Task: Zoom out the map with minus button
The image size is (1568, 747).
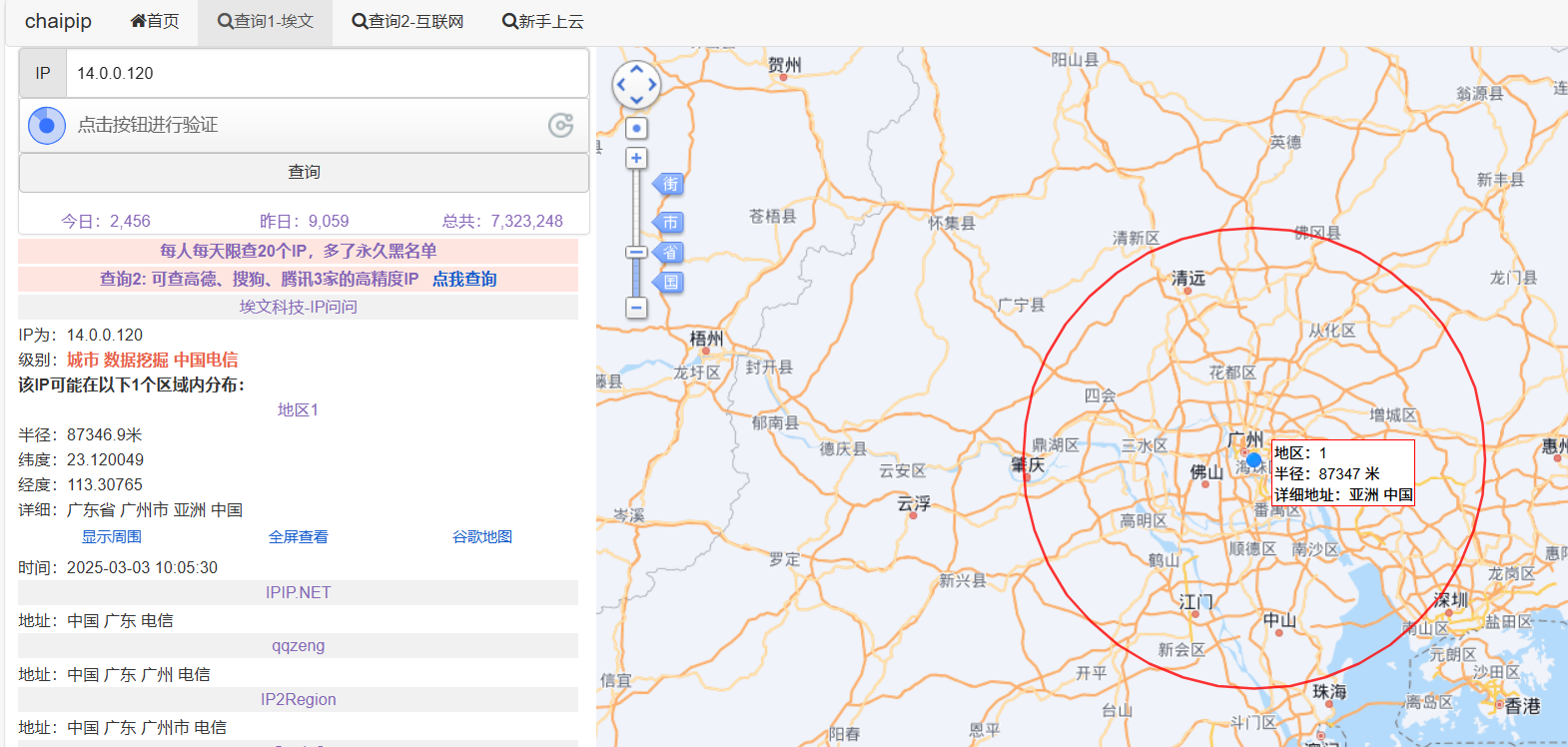Action: click(x=636, y=308)
